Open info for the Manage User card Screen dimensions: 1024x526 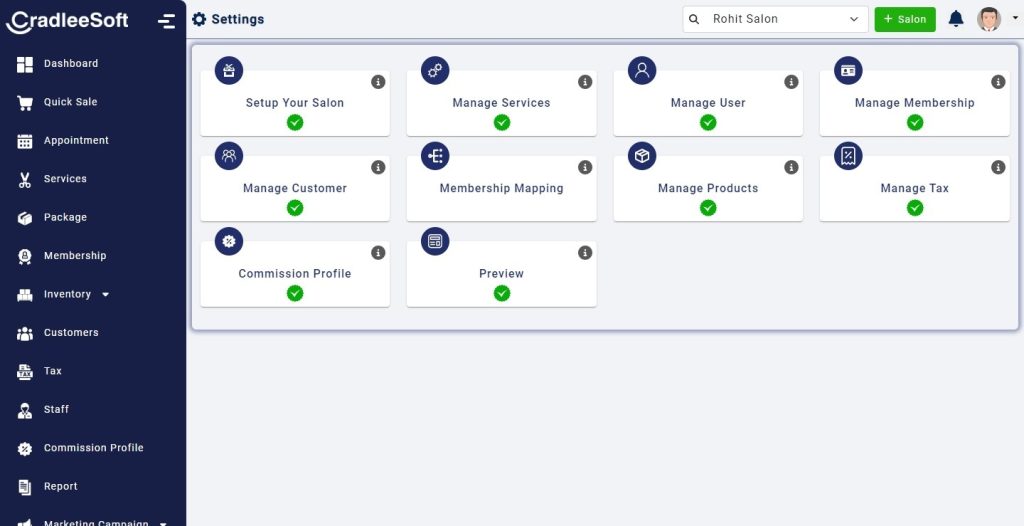(x=791, y=82)
